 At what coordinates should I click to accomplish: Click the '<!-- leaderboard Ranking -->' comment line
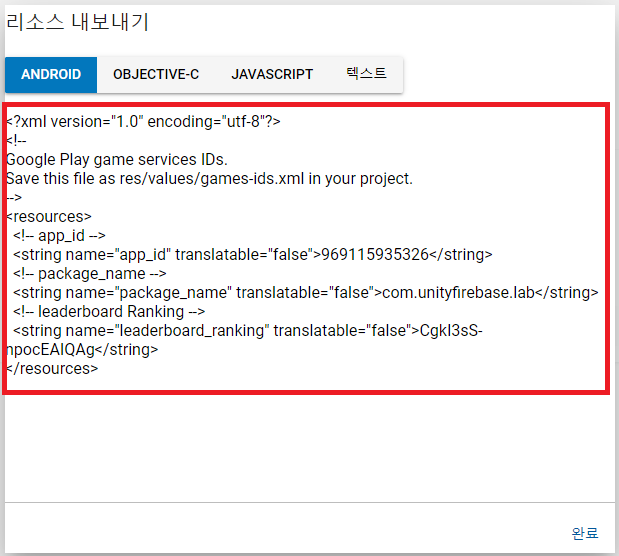click(x=109, y=312)
